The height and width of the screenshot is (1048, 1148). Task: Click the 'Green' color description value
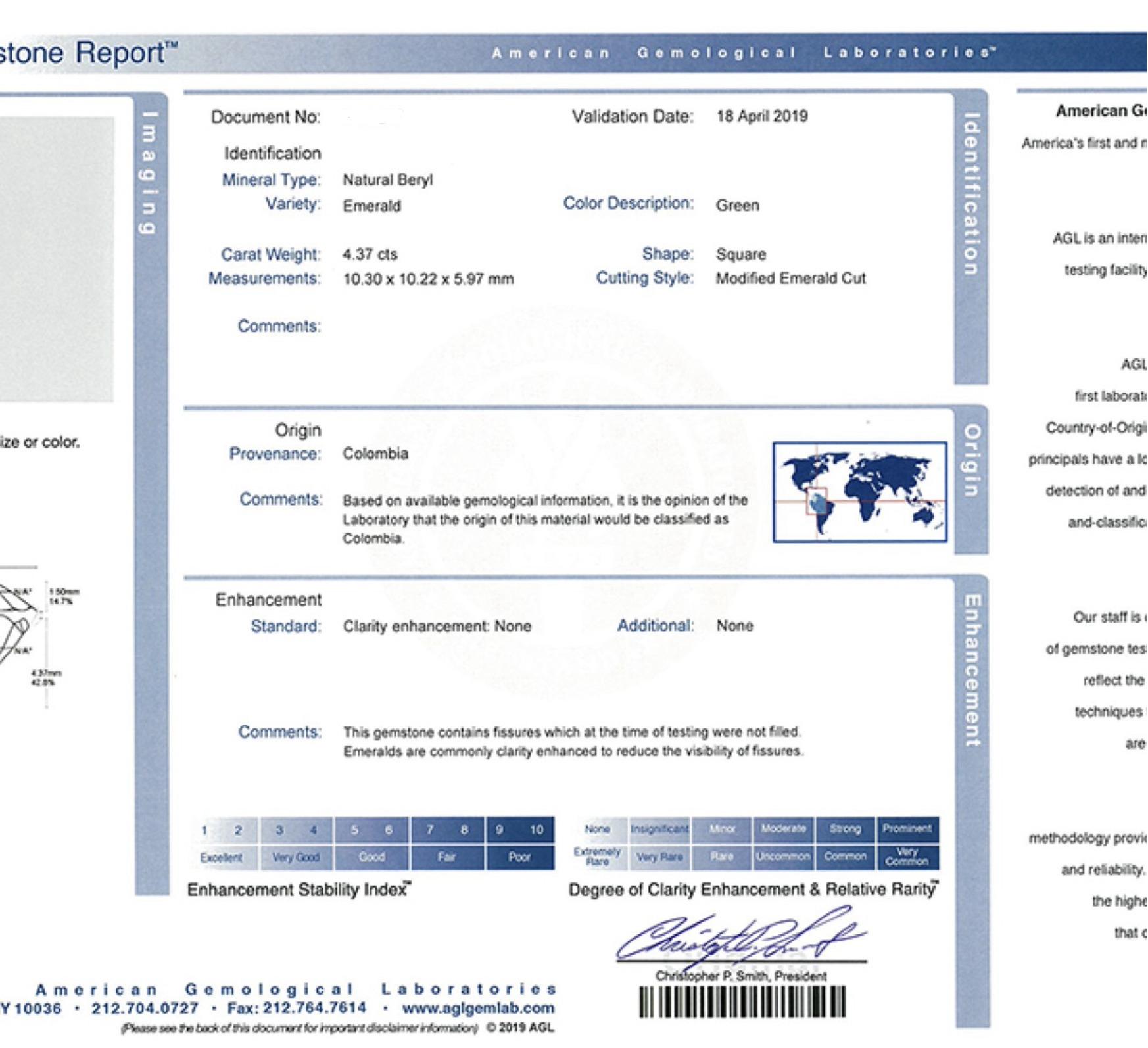(738, 206)
